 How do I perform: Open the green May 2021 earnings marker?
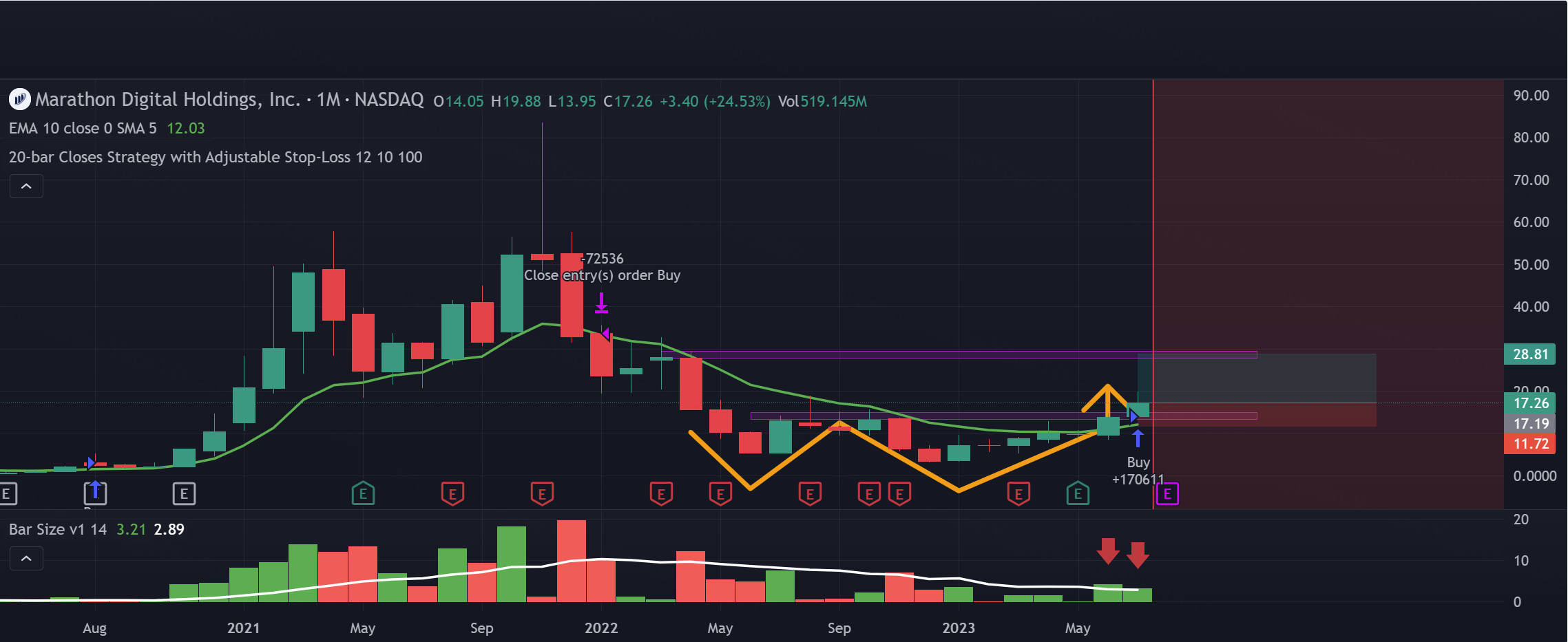coord(363,493)
